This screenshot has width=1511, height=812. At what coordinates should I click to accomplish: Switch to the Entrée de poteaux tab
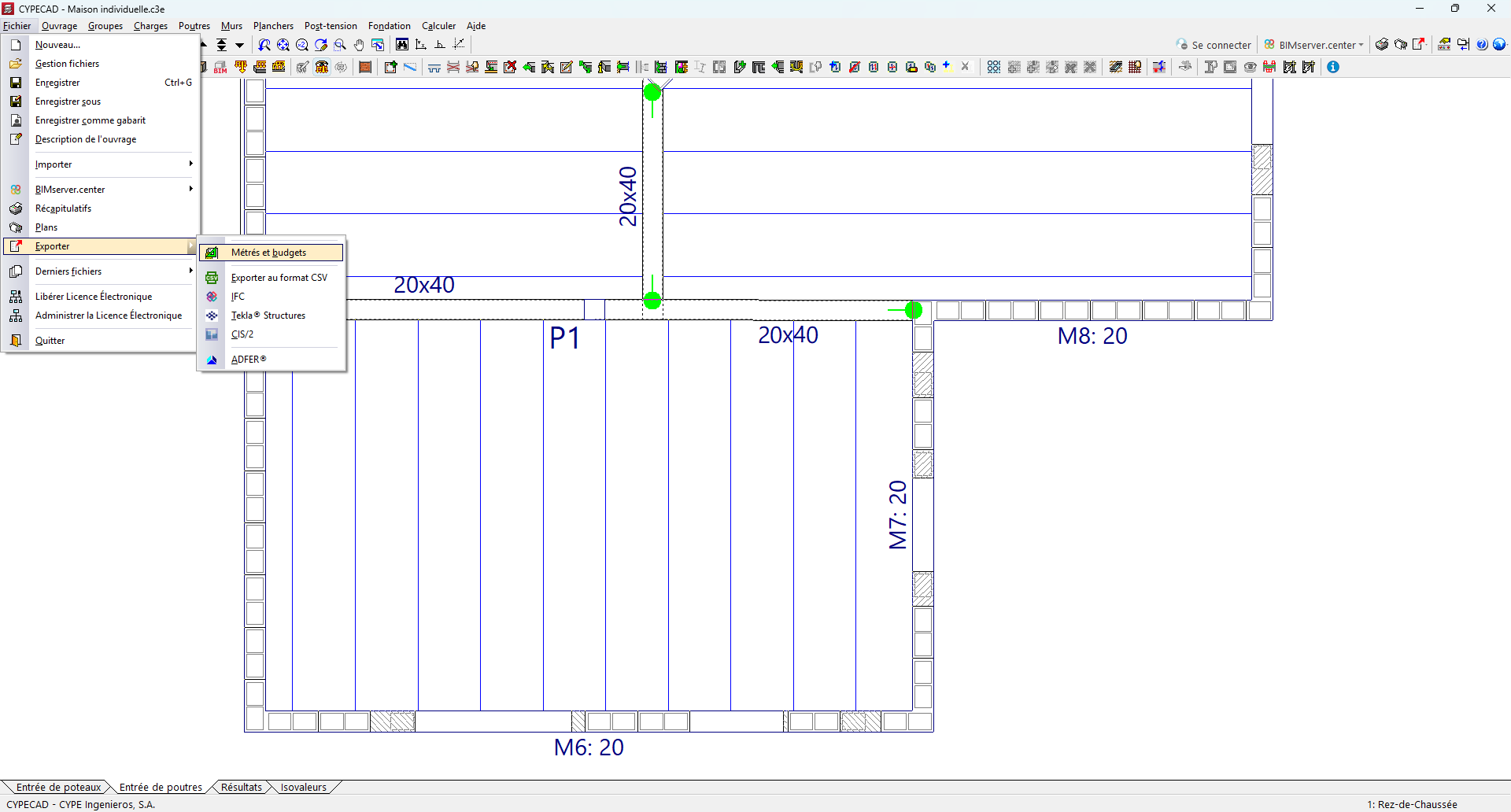58,787
